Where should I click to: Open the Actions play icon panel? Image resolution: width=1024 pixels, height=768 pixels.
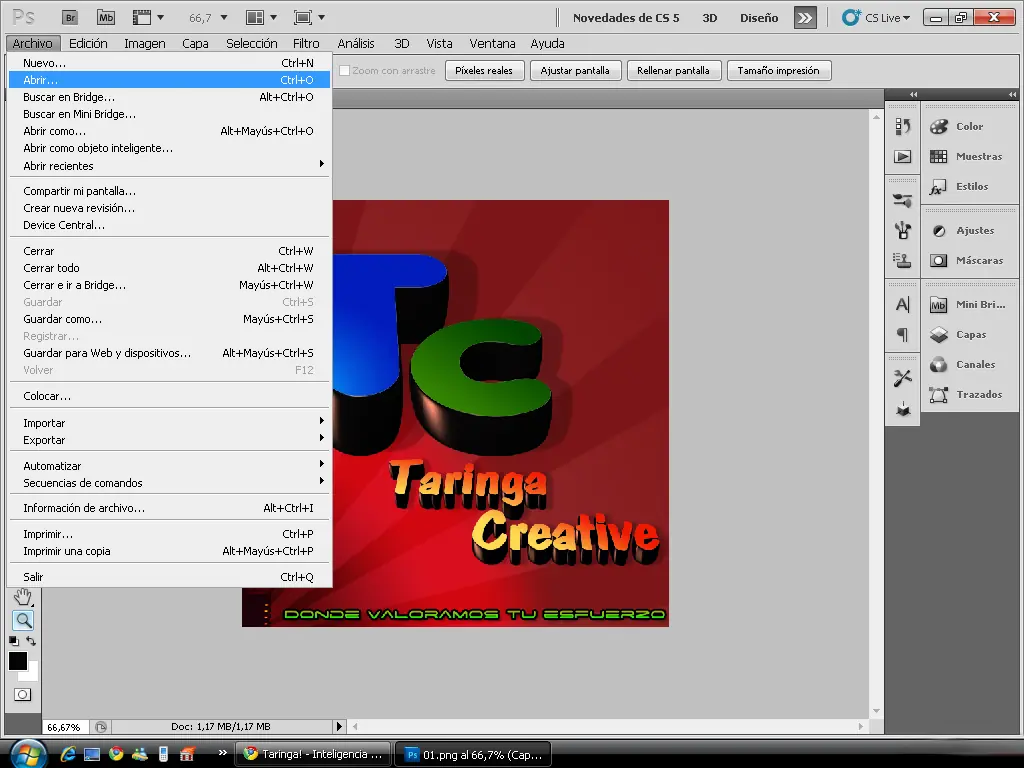[903, 157]
